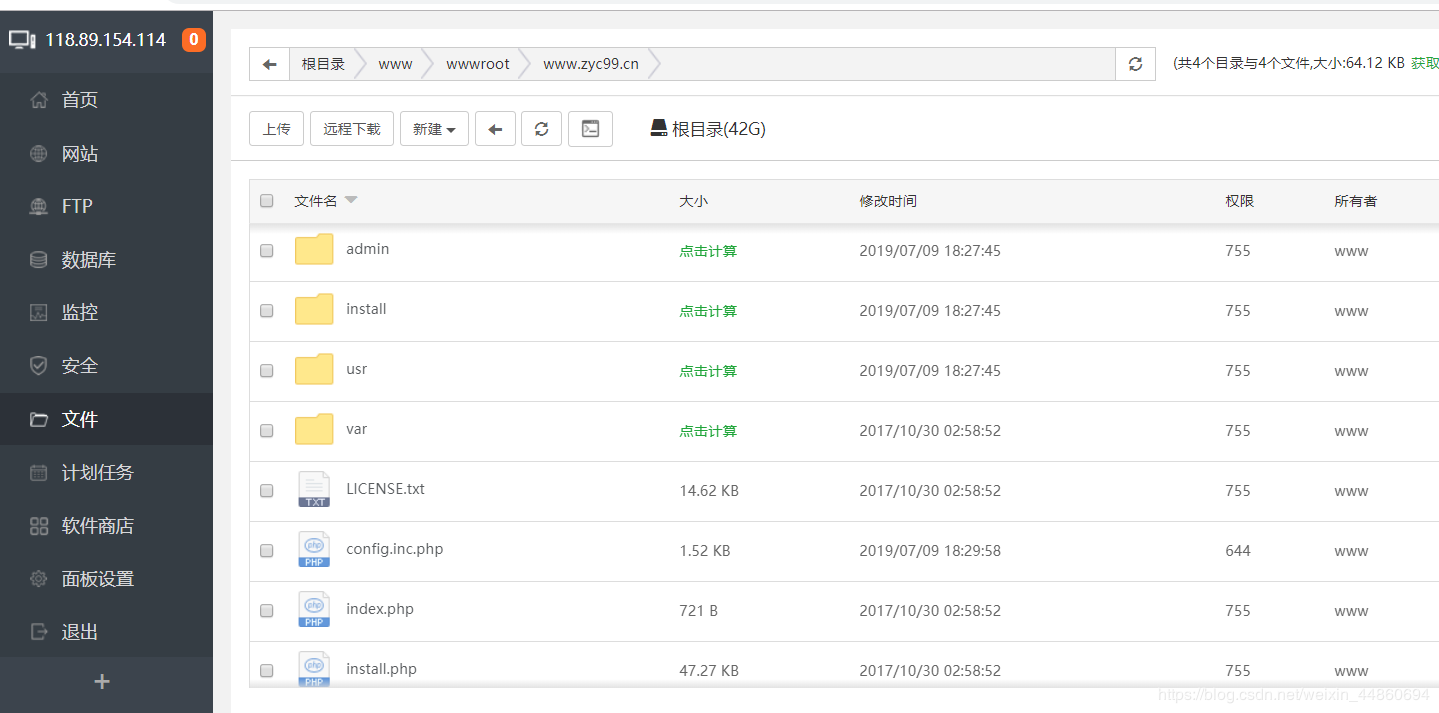Check the box for install.php
The width and height of the screenshot is (1439, 713).
pyautogui.click(x=267, y=671)
